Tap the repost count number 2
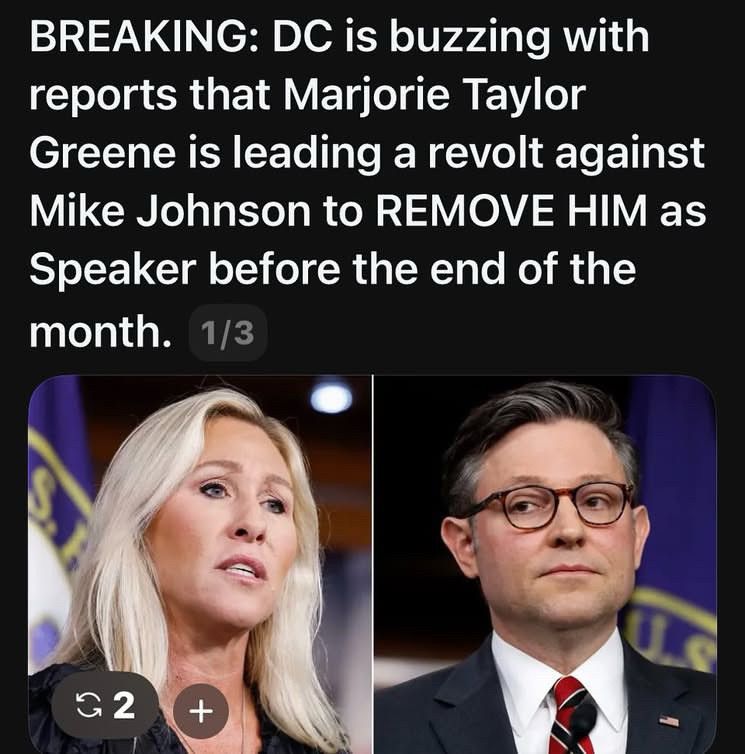The height and width of the screenshot is (754, 745). click(x=124, y=705)
